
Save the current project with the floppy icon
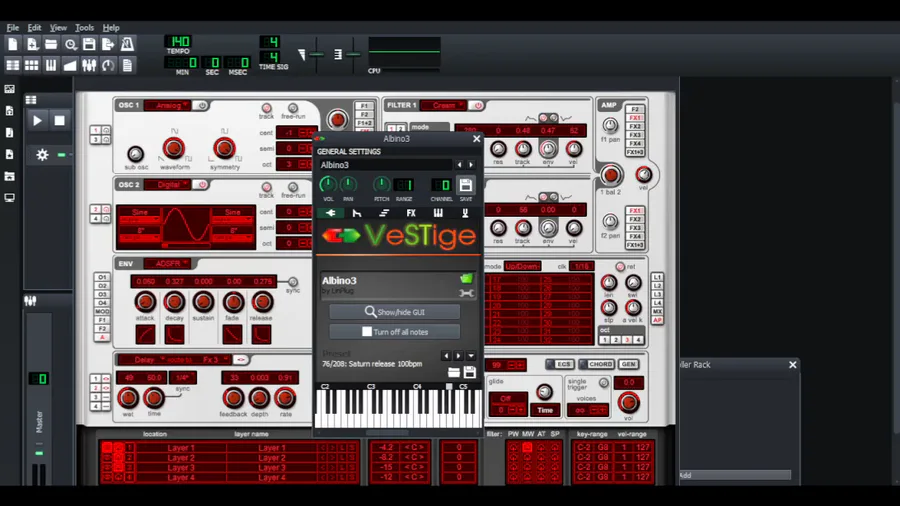pyautogui.click(x=89, y=44)
